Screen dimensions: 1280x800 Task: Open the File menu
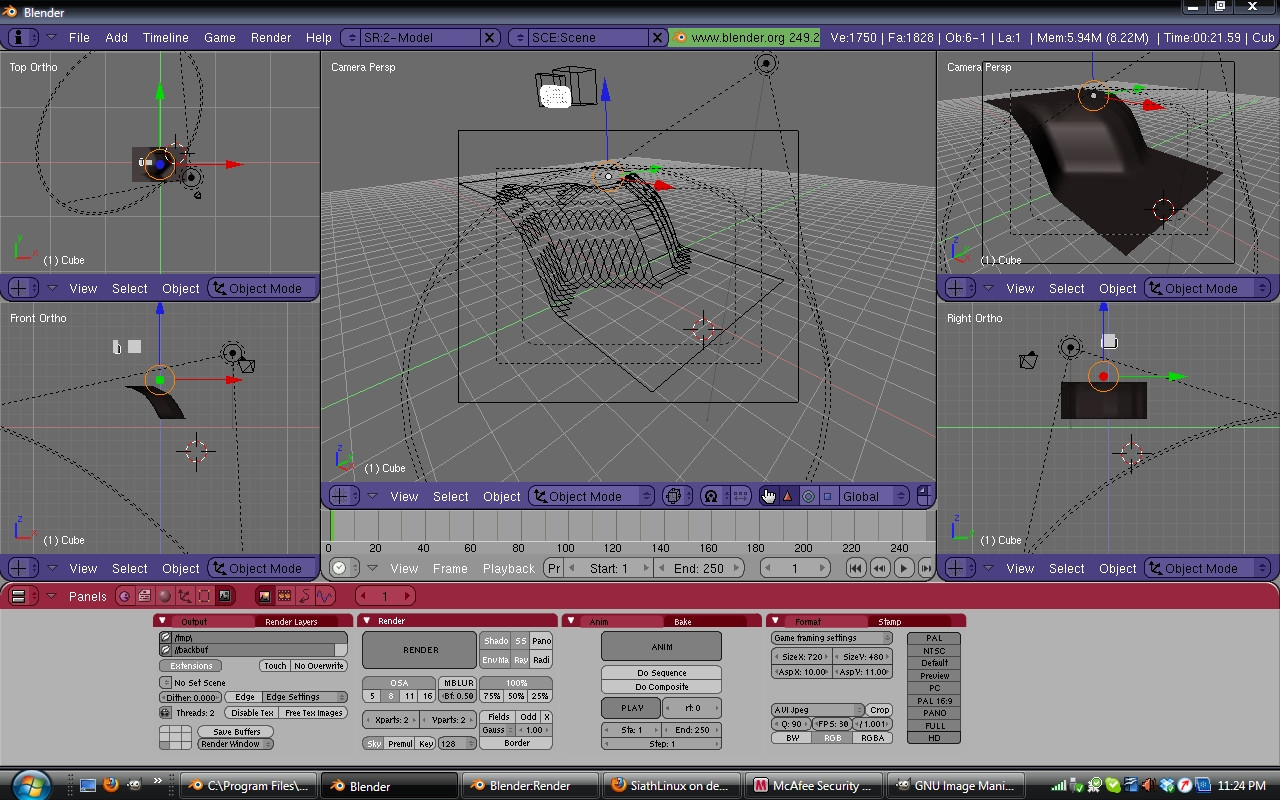click(79, 37)
